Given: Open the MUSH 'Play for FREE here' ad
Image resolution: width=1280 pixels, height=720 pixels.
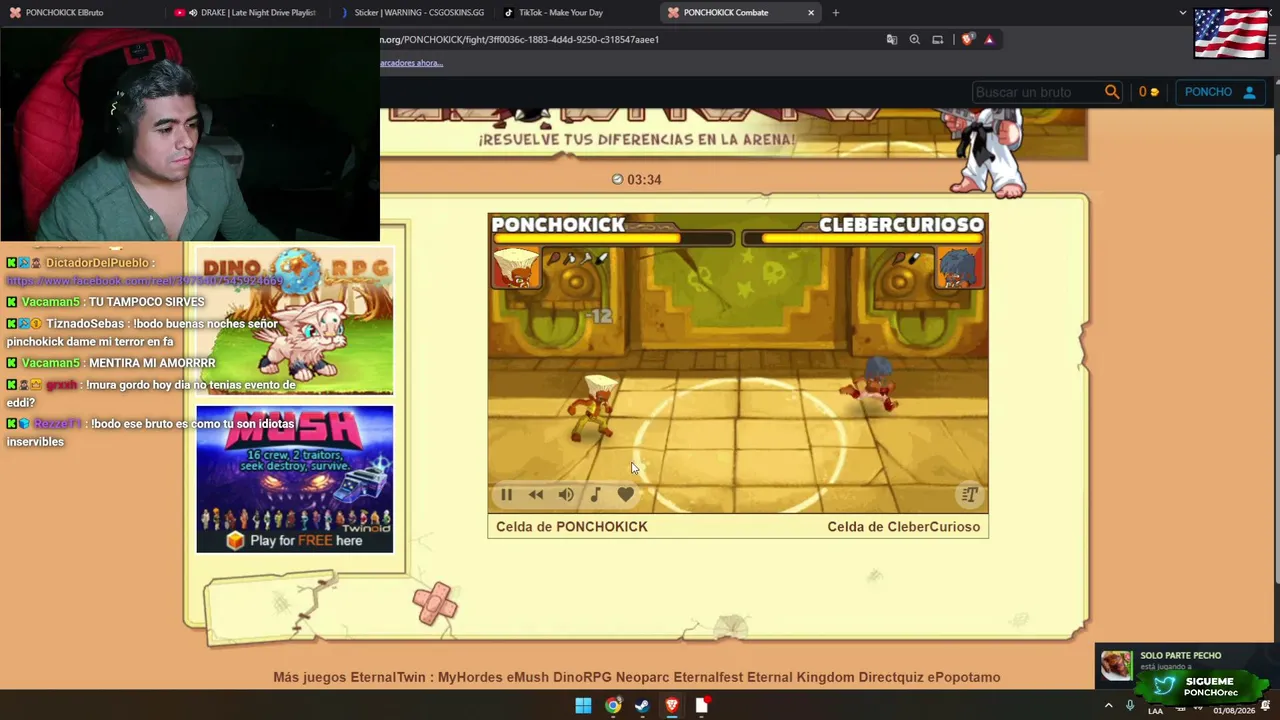Looking at the screenshot, I should 295,479.
